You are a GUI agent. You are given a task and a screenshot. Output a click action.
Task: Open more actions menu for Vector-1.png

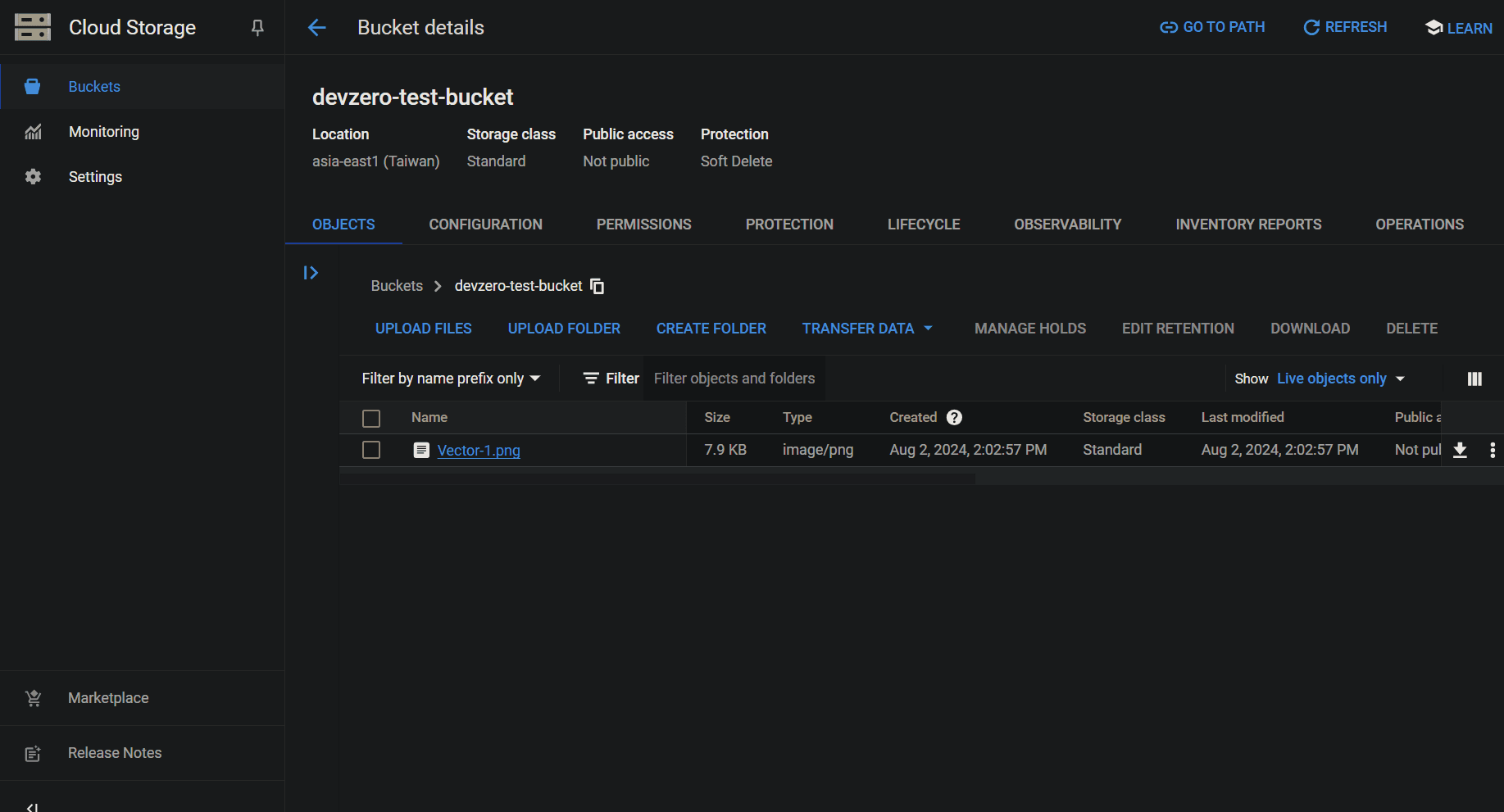[1492, 450]
